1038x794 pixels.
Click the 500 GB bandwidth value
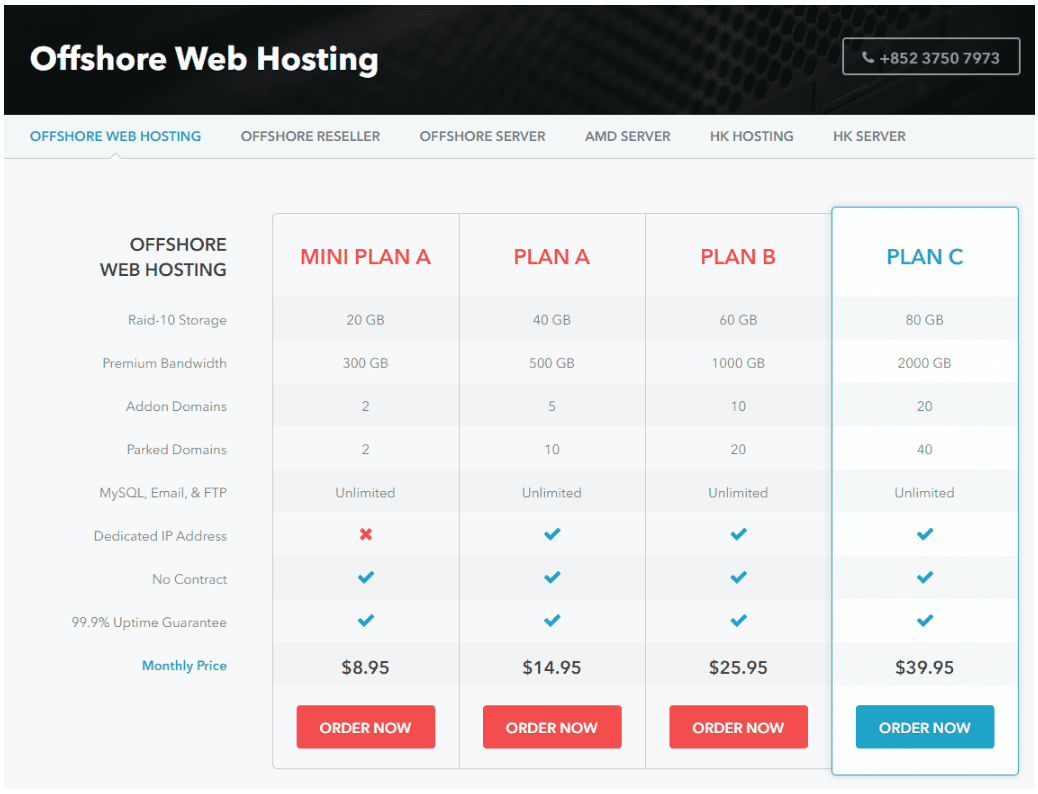[551, 363]
